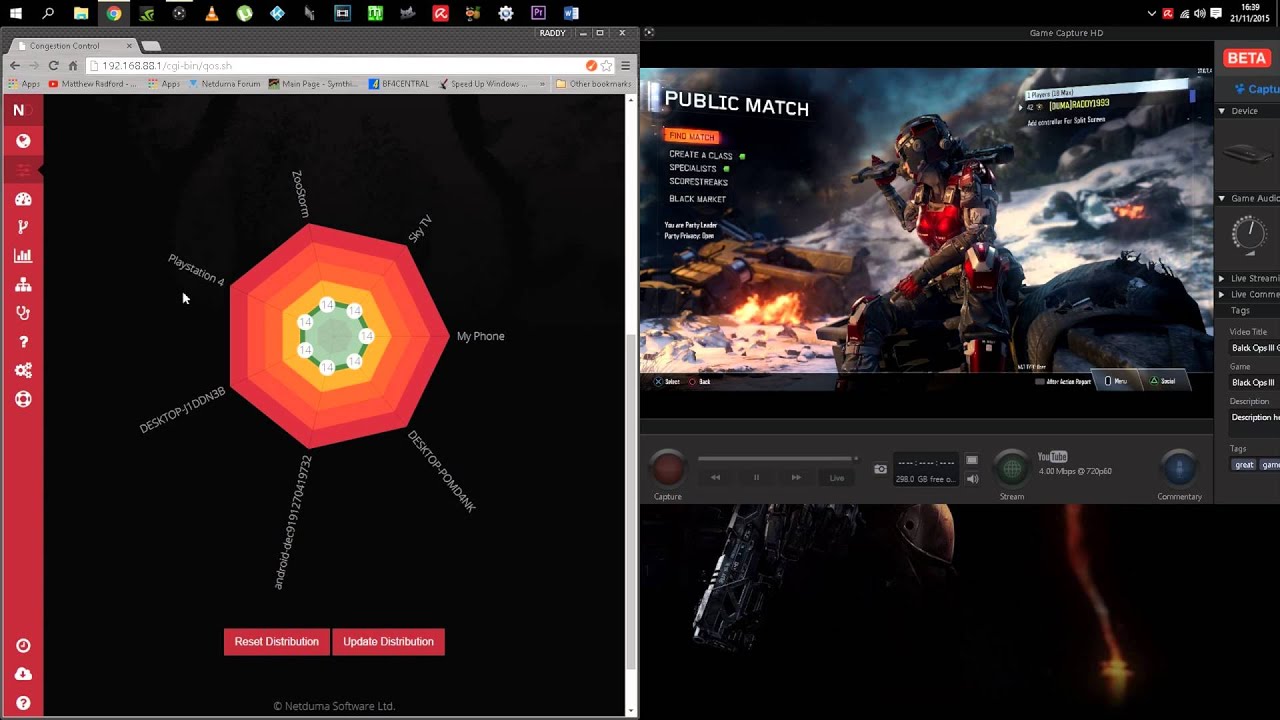Click Reset Distribution button
This screenshot has height=720, width=1280.
click(x=276, y=642)
